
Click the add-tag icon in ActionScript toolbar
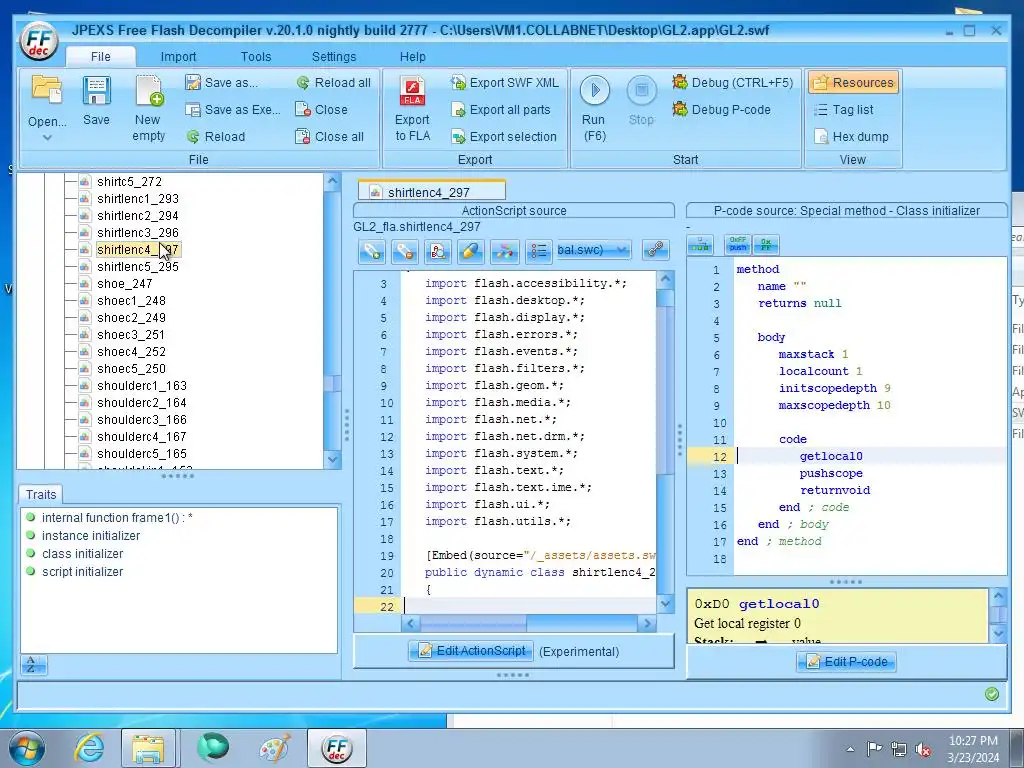point(372,250)
